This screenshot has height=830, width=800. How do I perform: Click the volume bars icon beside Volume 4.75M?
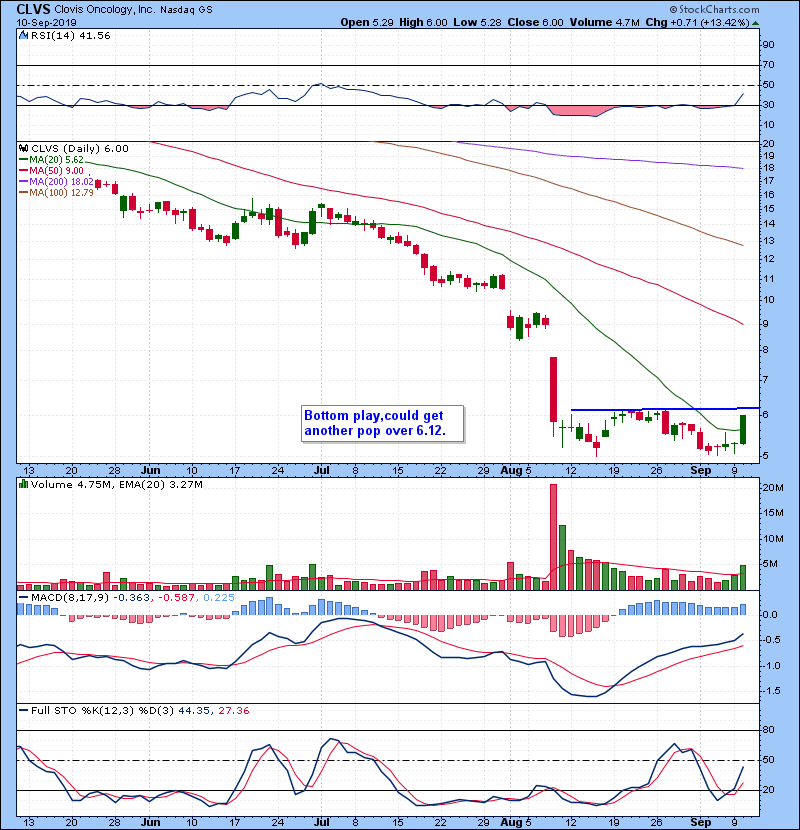pyautogui.click(x=23, y=484)
